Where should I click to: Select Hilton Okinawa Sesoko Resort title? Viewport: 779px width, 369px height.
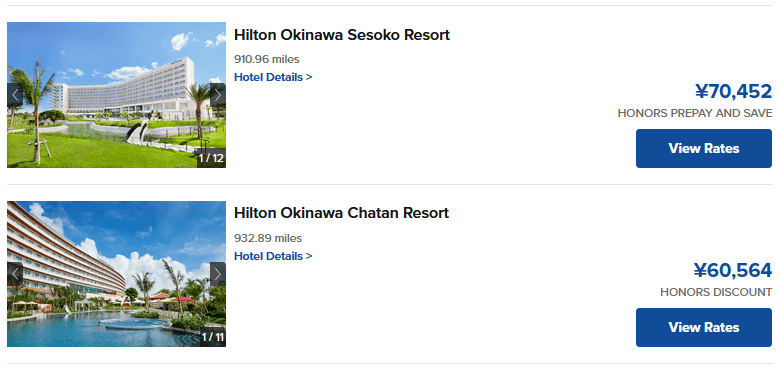click(x=342, y=35)
